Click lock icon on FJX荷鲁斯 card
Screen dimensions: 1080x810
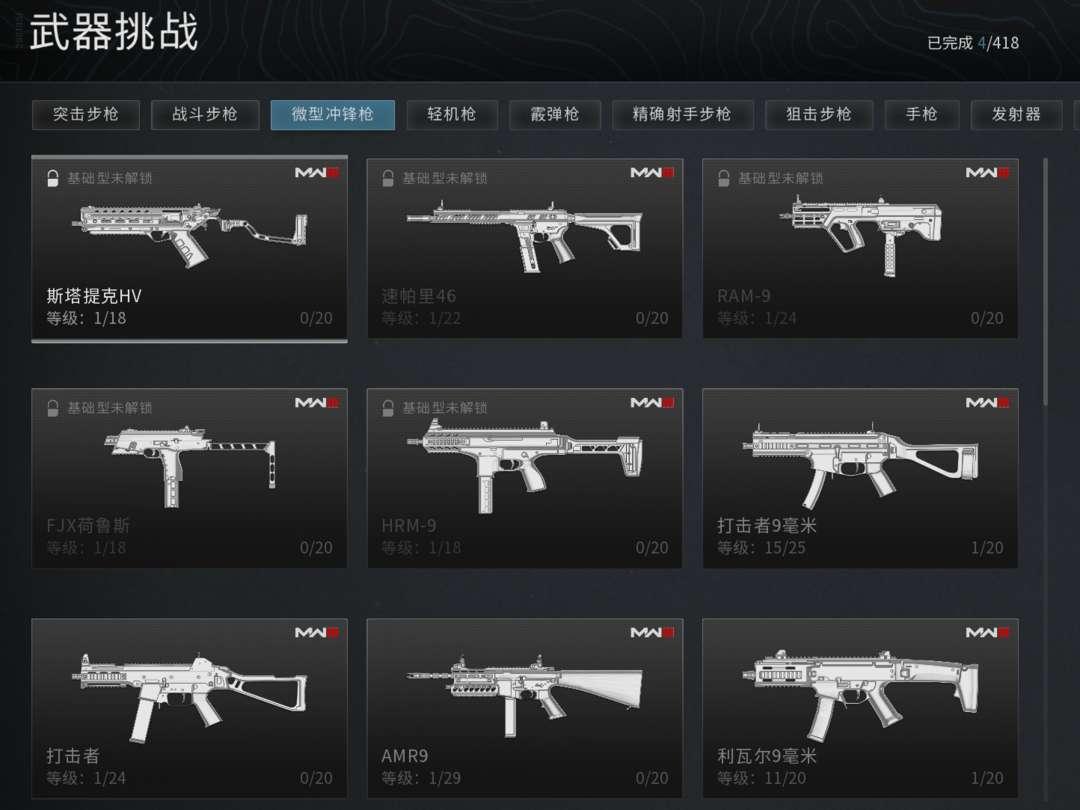click(x=52, y=408)
